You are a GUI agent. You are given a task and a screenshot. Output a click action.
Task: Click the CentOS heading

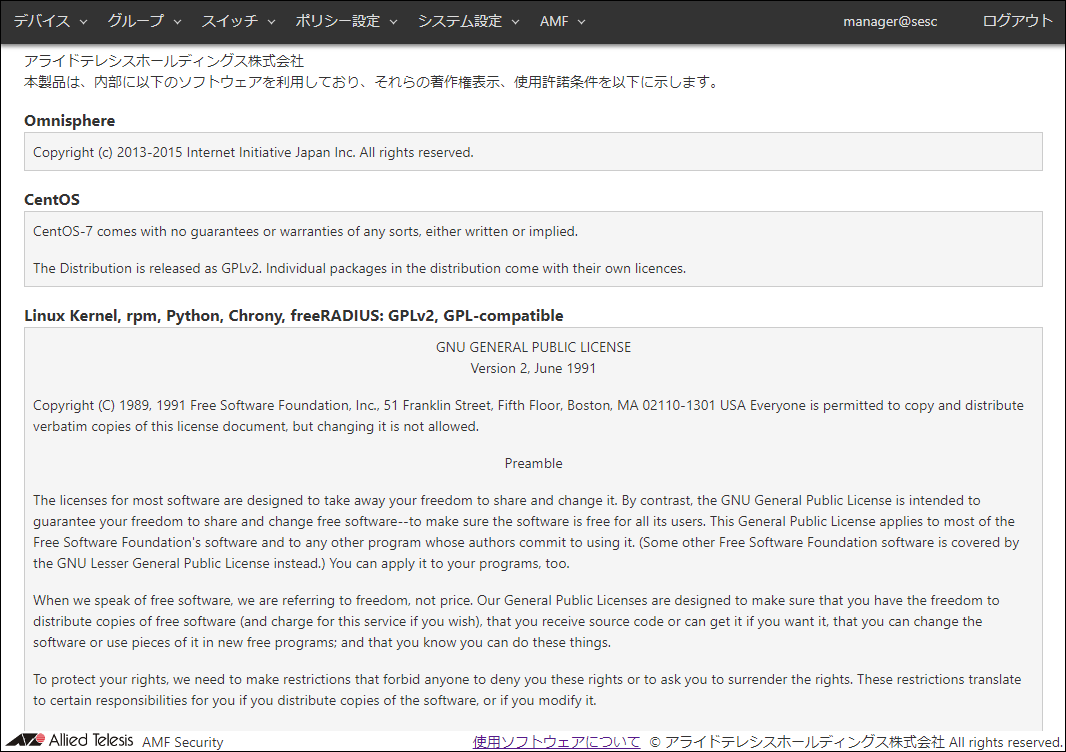[x=52, y=199]
